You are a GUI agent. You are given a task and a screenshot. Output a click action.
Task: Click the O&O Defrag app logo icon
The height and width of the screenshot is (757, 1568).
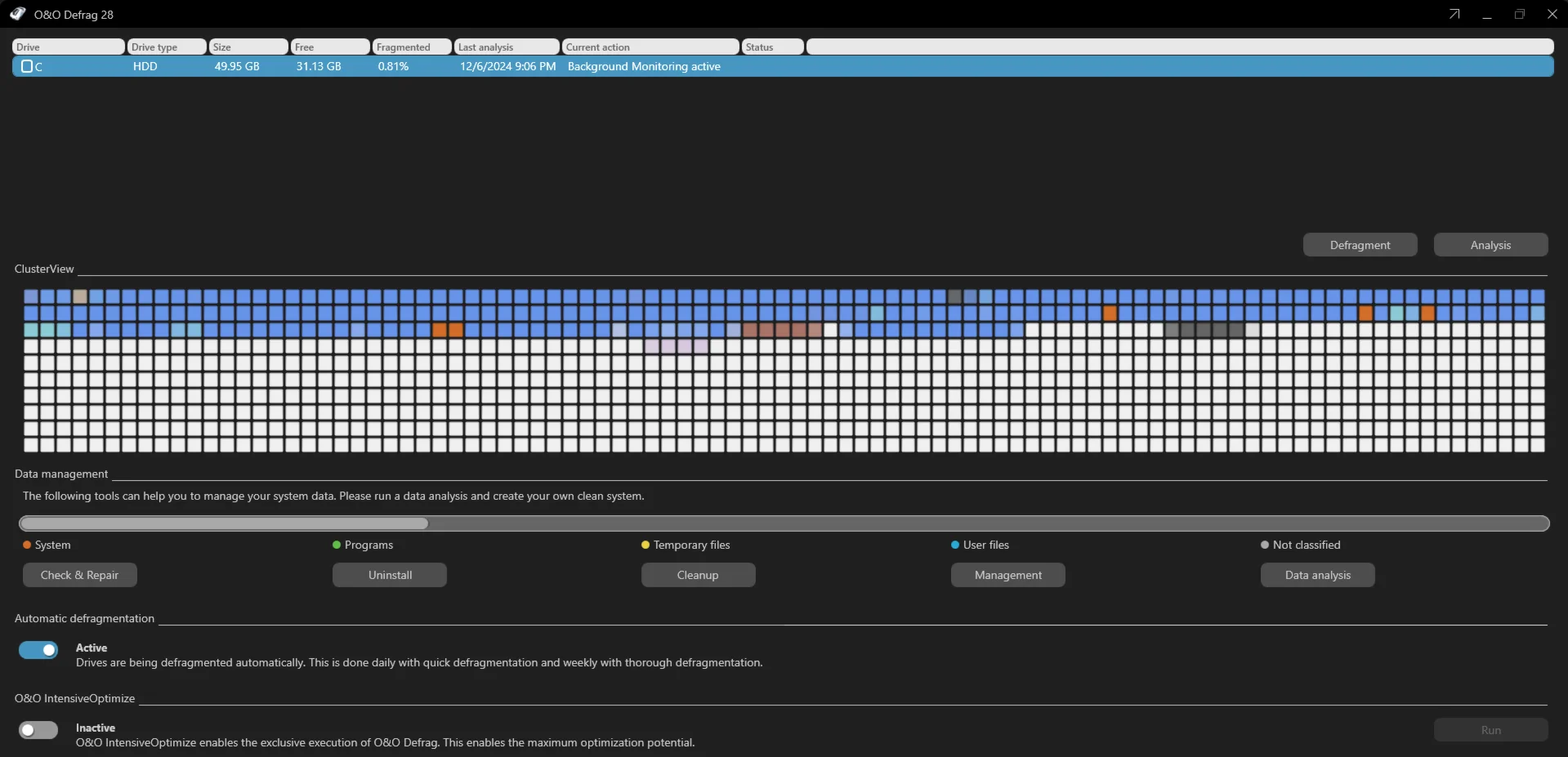[18, 14]
